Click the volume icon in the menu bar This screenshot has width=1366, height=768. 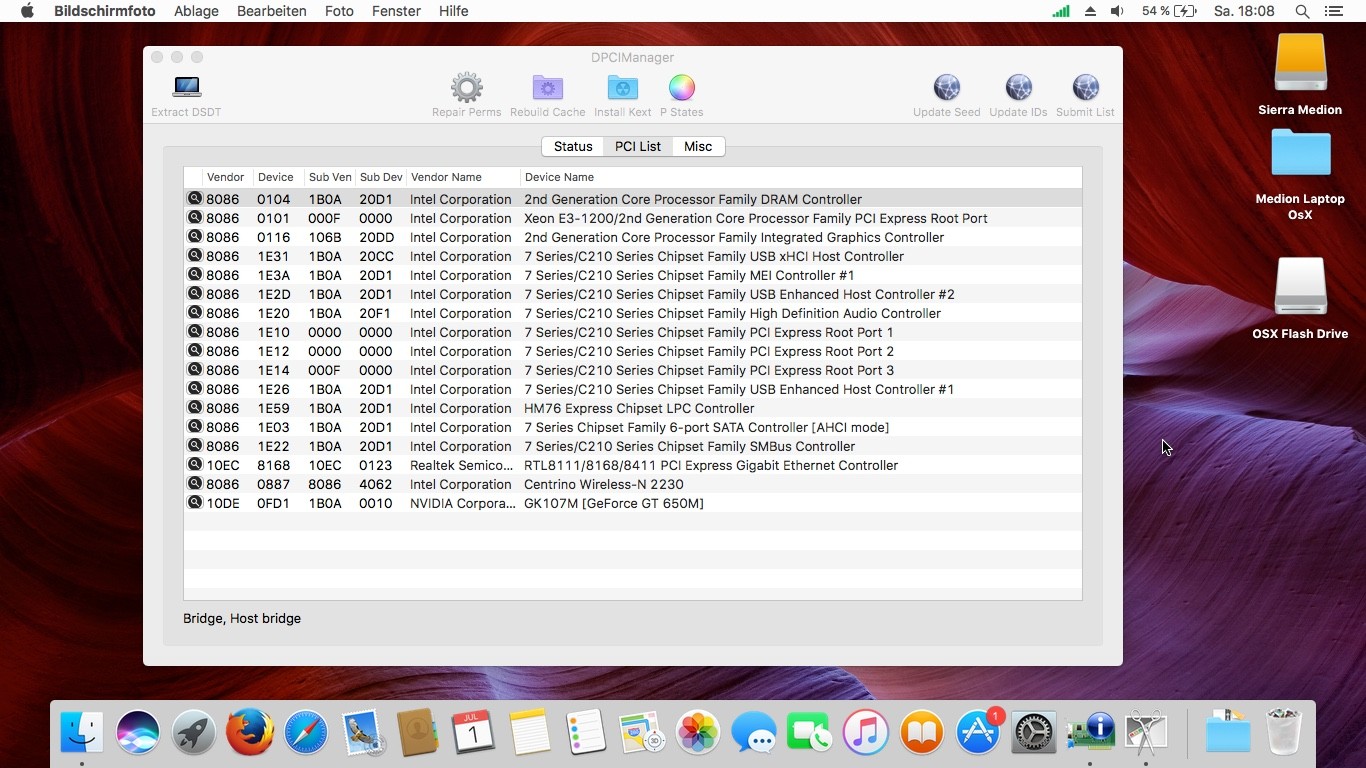pyautogui.click(x=1117, y=11)
